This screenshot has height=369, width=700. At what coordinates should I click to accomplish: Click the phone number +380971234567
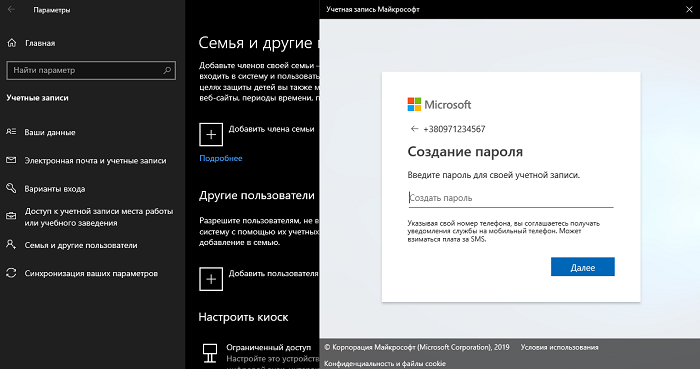coord(454,129)
